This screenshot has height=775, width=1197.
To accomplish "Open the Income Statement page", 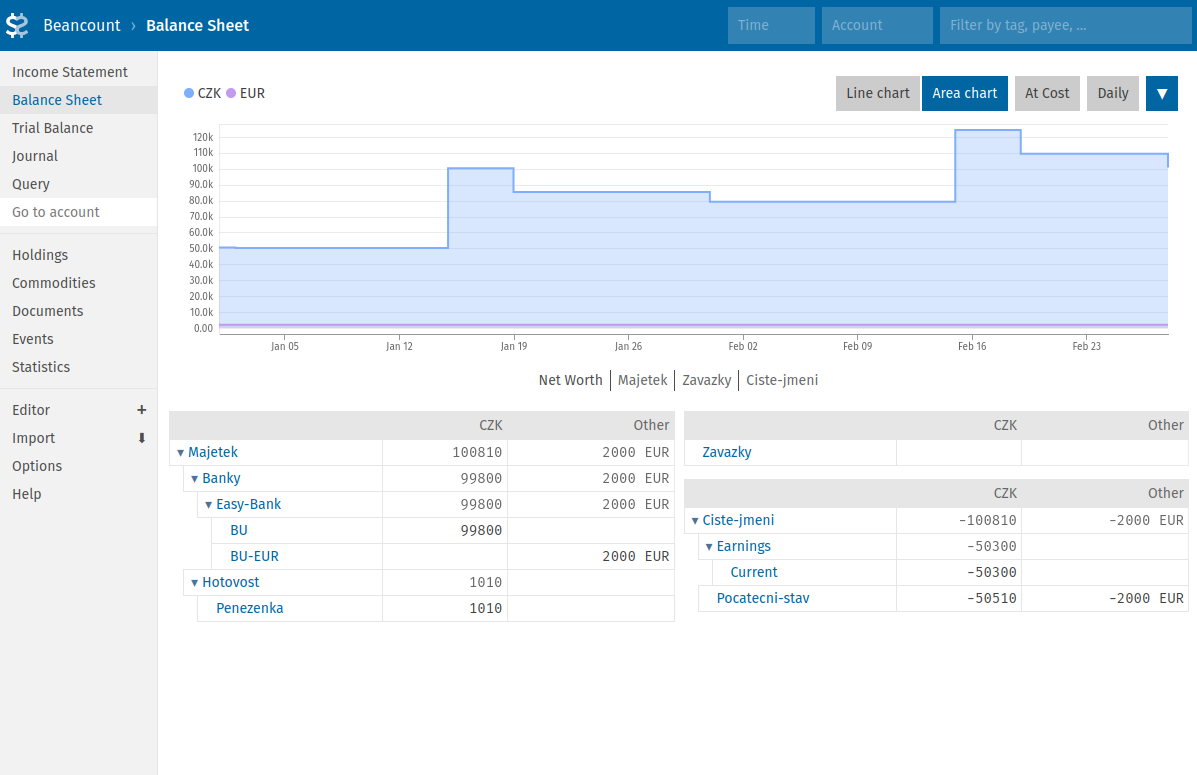I will tap(69, 71).
